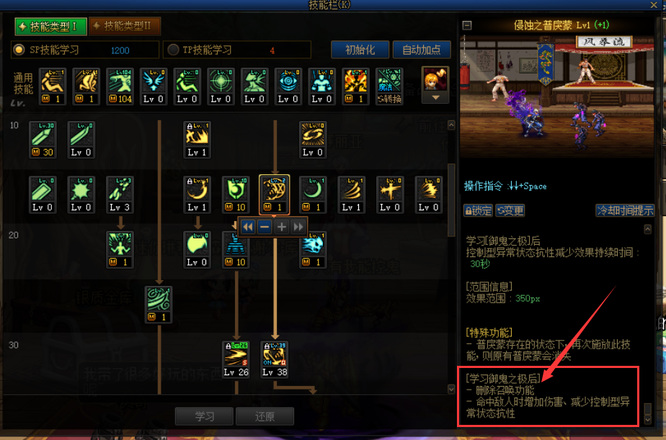This screenshot has height=440, width=666.
Task: Select the Lv 104 skill in 通用技能 row
Action: coord(120,86)
